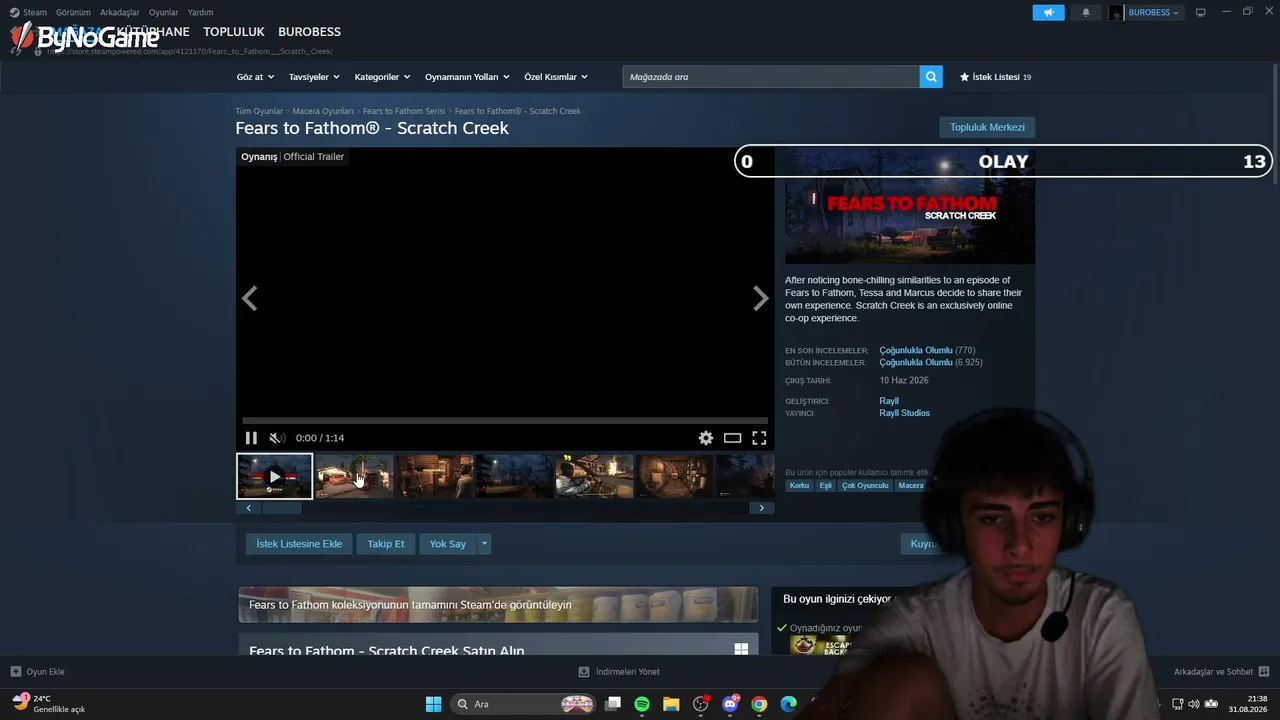Open the video settings gear
Image resolution: width=1280 pixels, height=720 pixels.
point(706,438)
